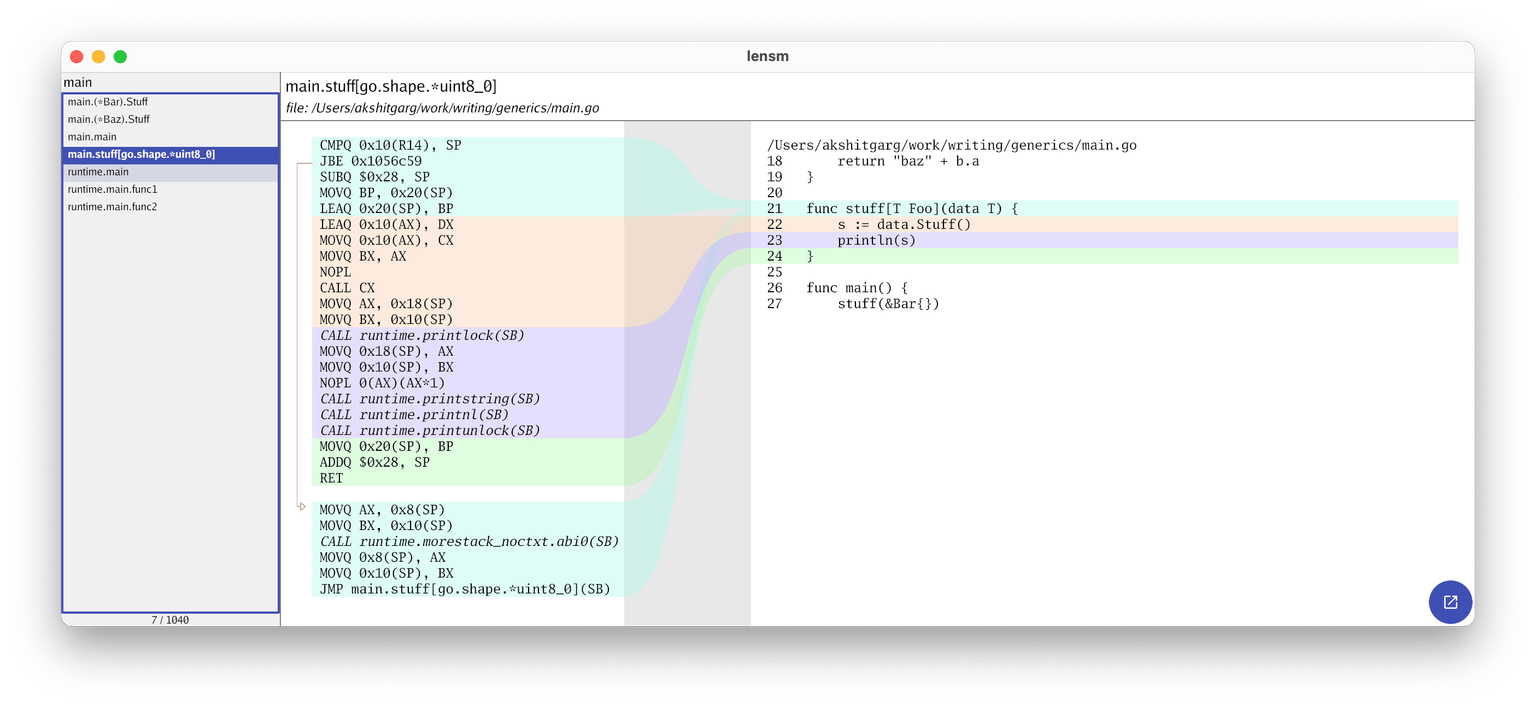
Task: Click the CALL runtime.printlock(SB) instruction
Action: [x=422, y=335]
